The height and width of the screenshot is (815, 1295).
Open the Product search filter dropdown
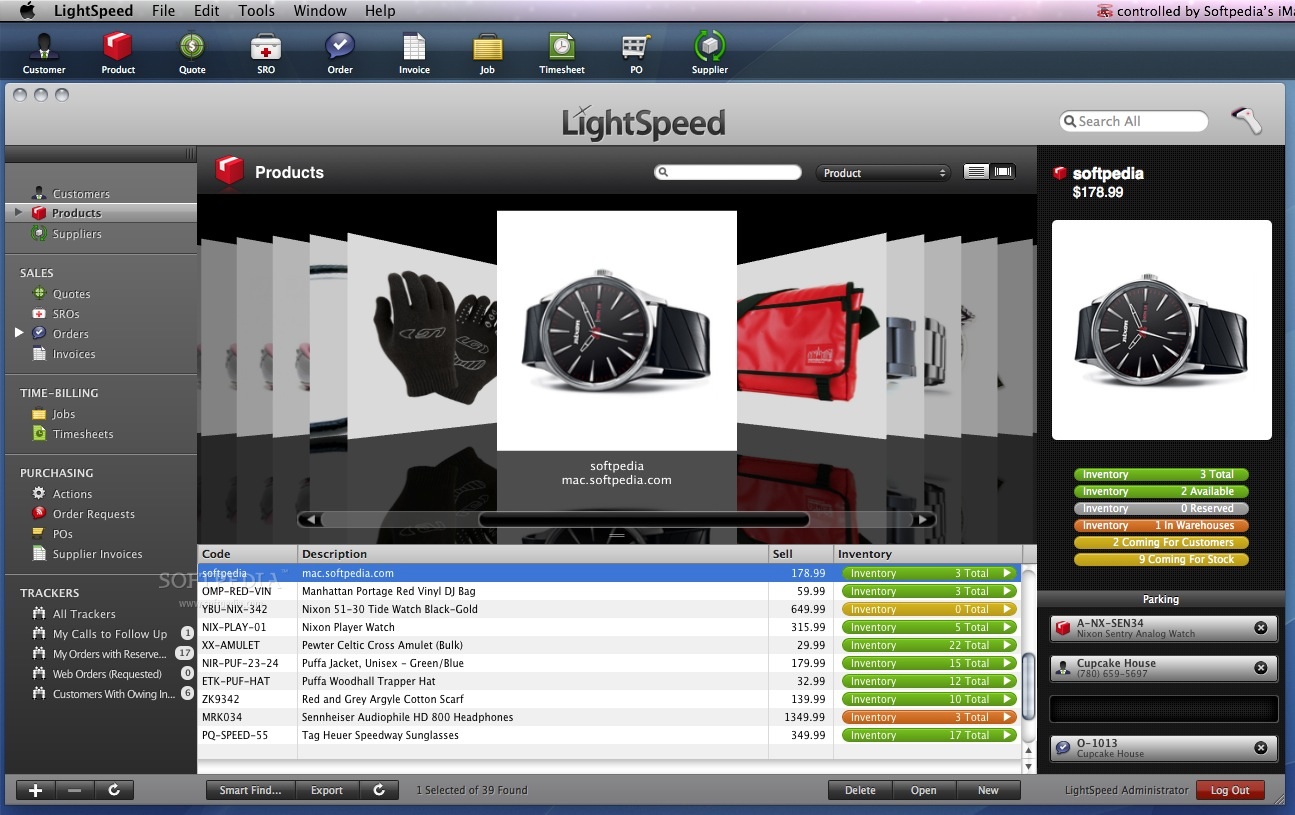882,172
